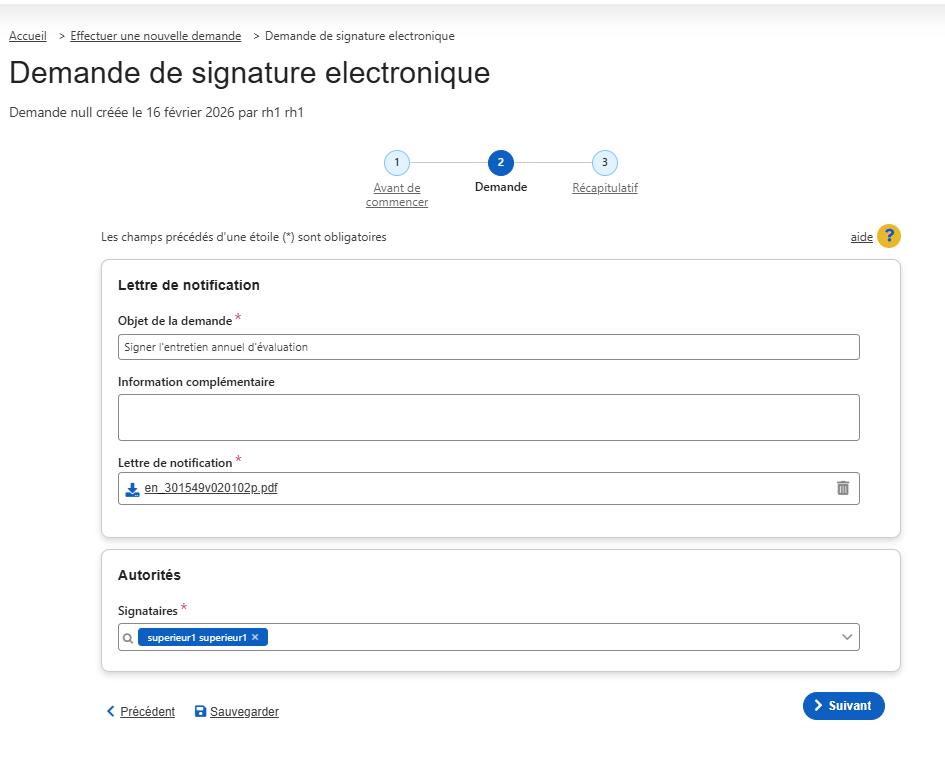
Task: Open the Accueil breadcrumb link
Action: [27, 36]
